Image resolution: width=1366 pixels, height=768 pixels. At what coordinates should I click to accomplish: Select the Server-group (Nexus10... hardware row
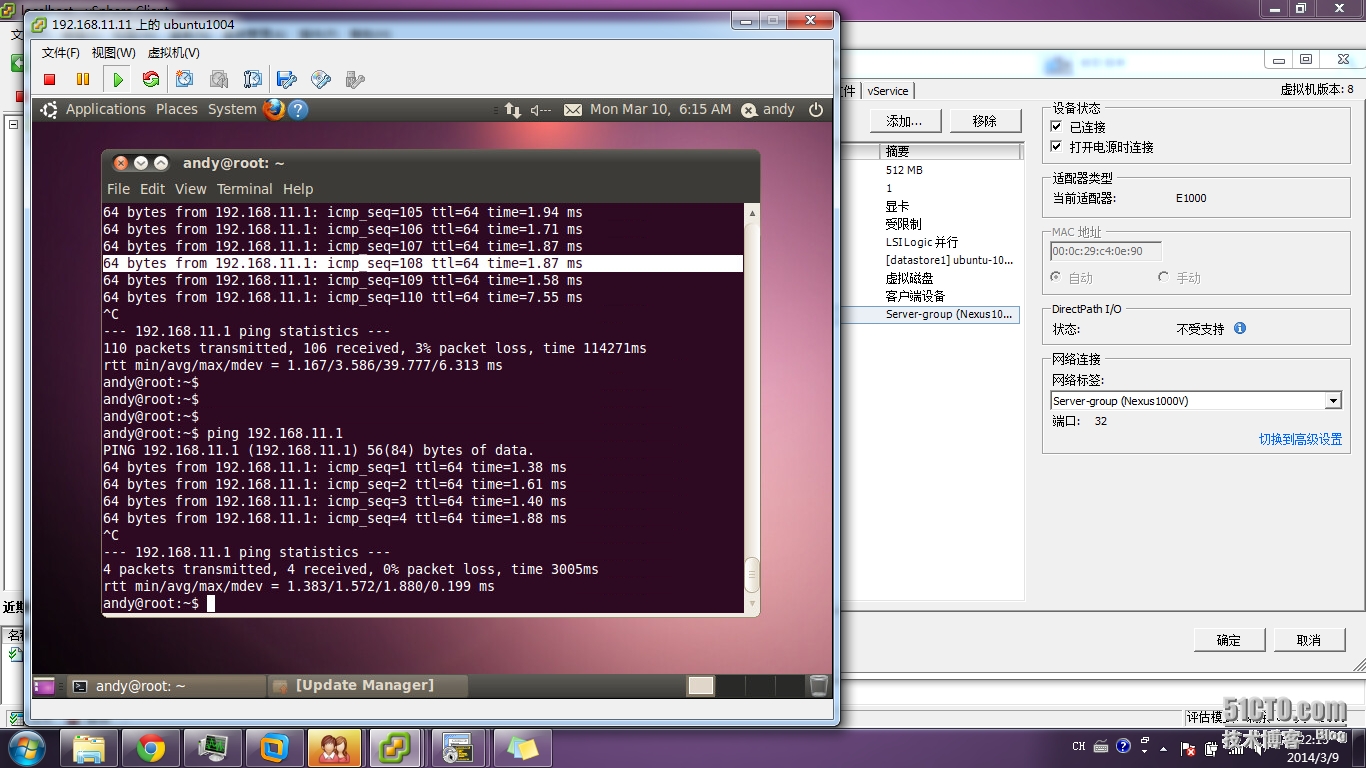(932, 314)
